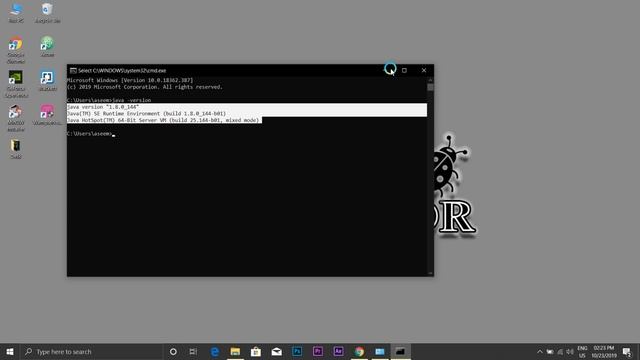Open the Windows Start menu
This screenshot has width=640, height=360.
(10, 351)
